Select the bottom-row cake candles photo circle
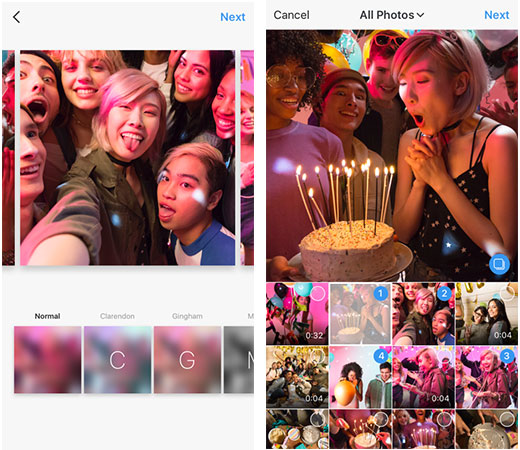Viewport: 520px width, 450px height. (381, 419)
